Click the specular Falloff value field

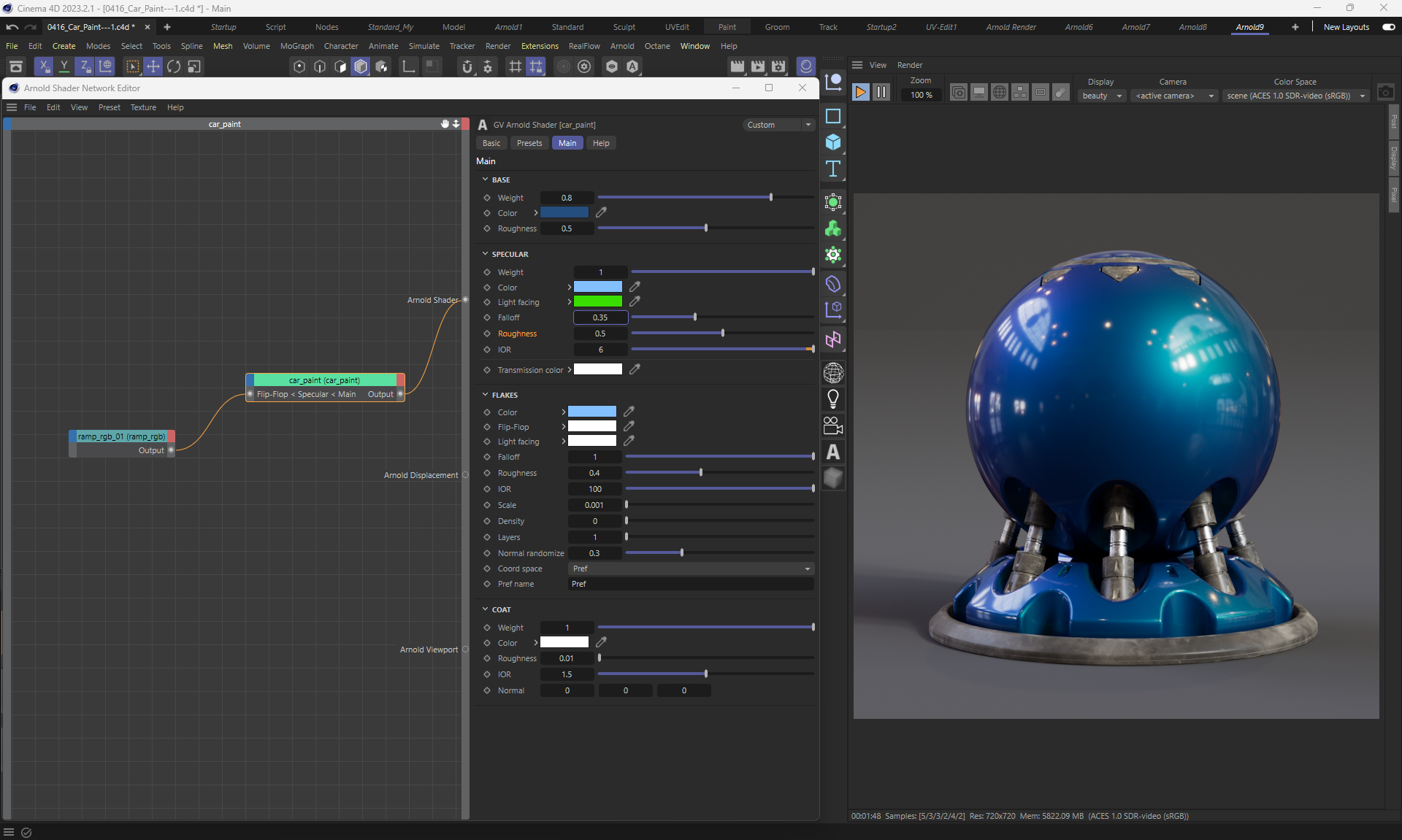[600, 317]
